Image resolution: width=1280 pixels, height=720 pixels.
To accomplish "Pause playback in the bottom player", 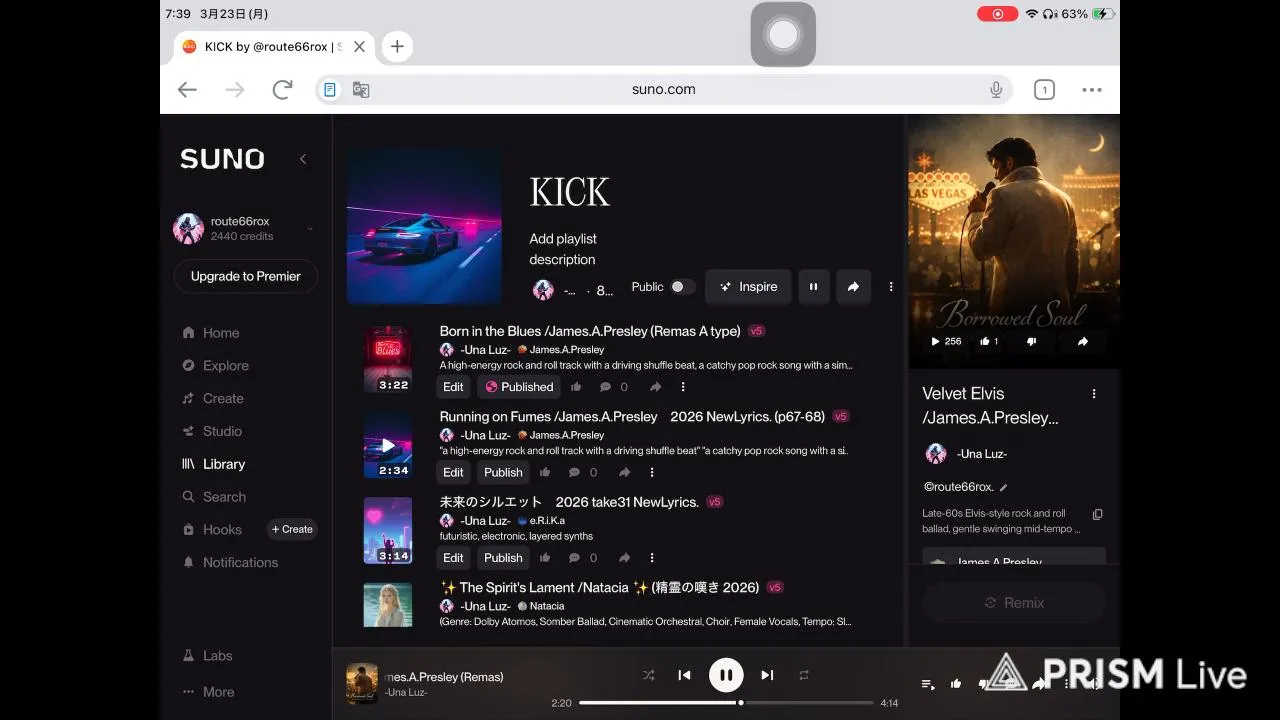I will (726, 675).
